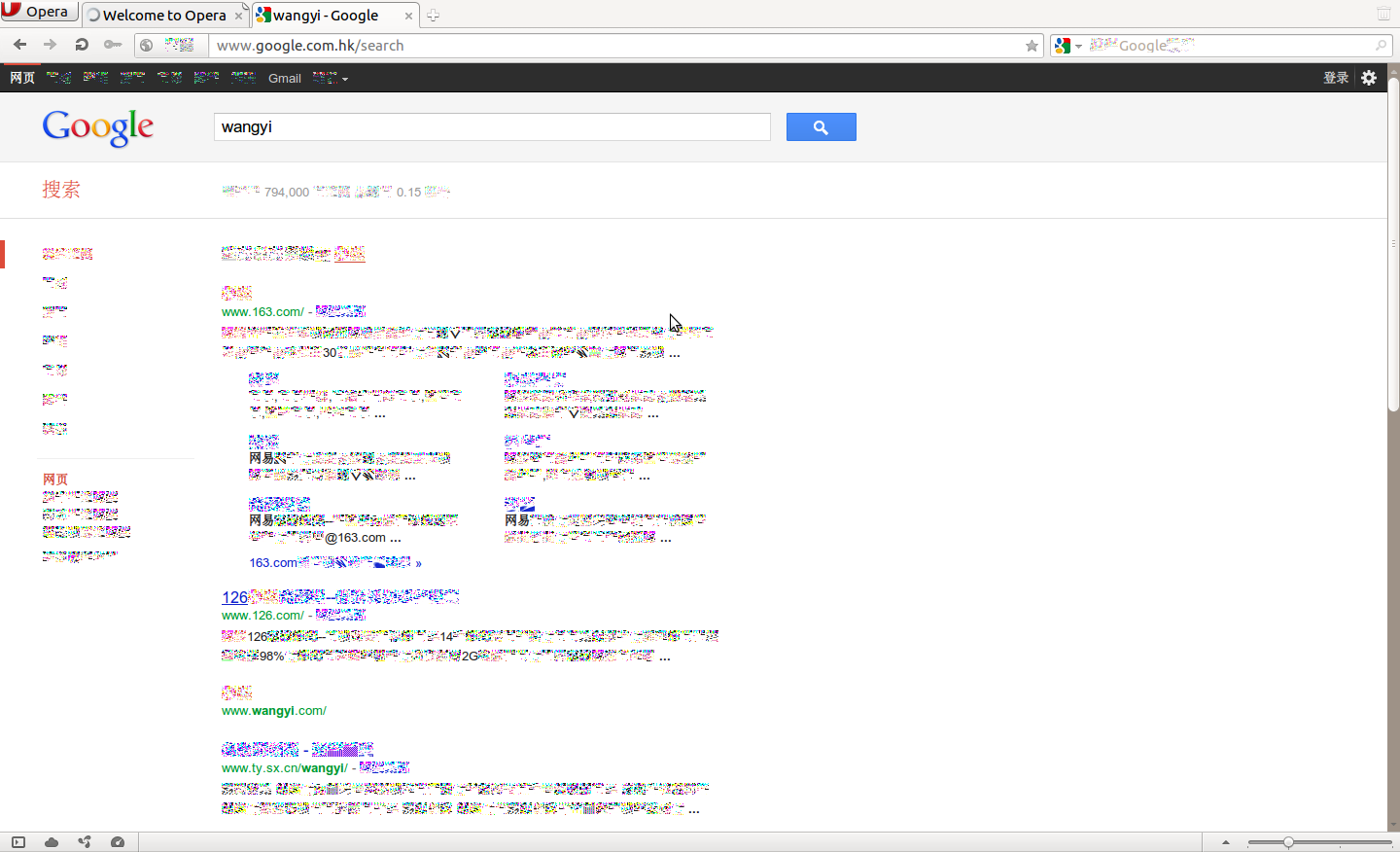This screenshot has height=852, width=1400.
Task: Click the password manager key icon
Action: [x=113, y=45]
